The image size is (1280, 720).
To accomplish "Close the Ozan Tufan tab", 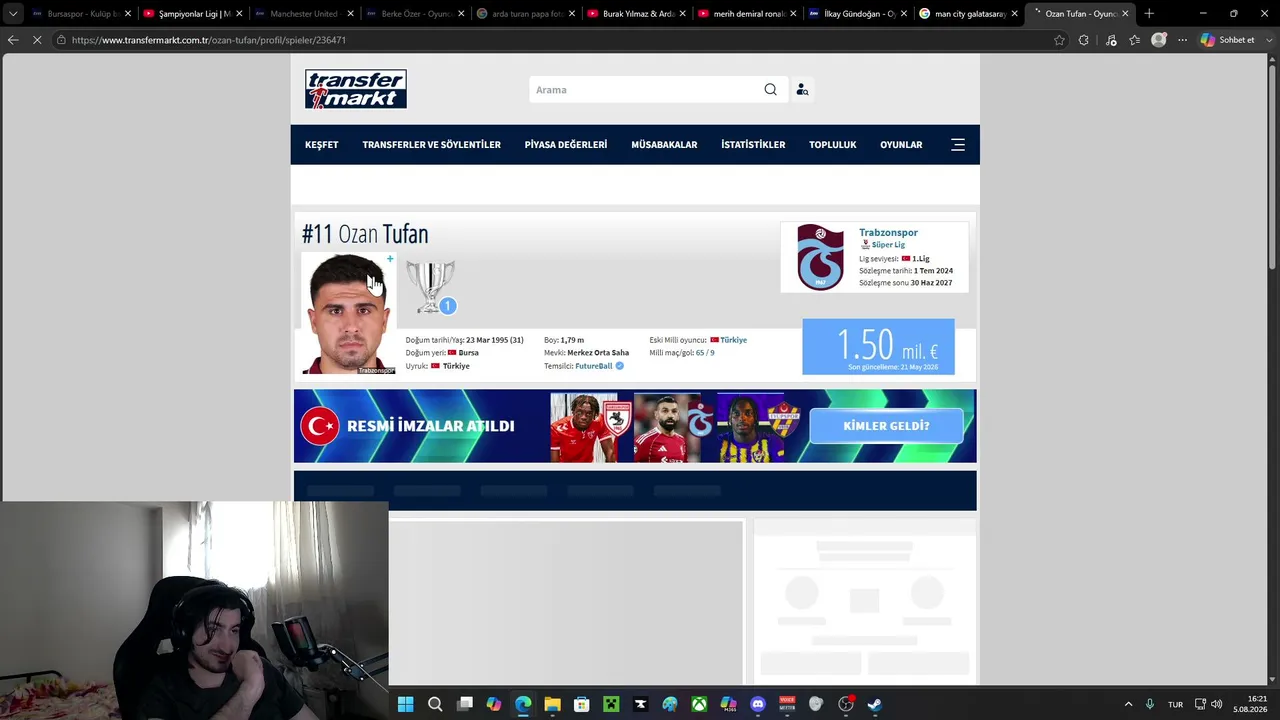I will (1125, 14).
